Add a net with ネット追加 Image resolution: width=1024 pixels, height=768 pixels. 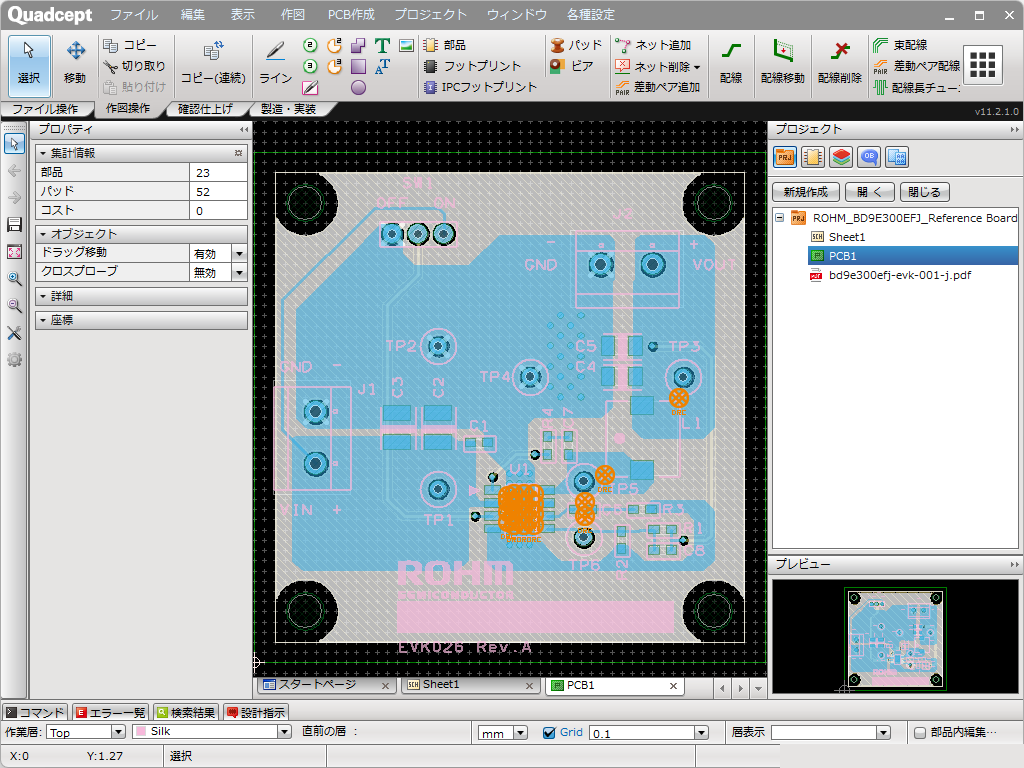653,45
